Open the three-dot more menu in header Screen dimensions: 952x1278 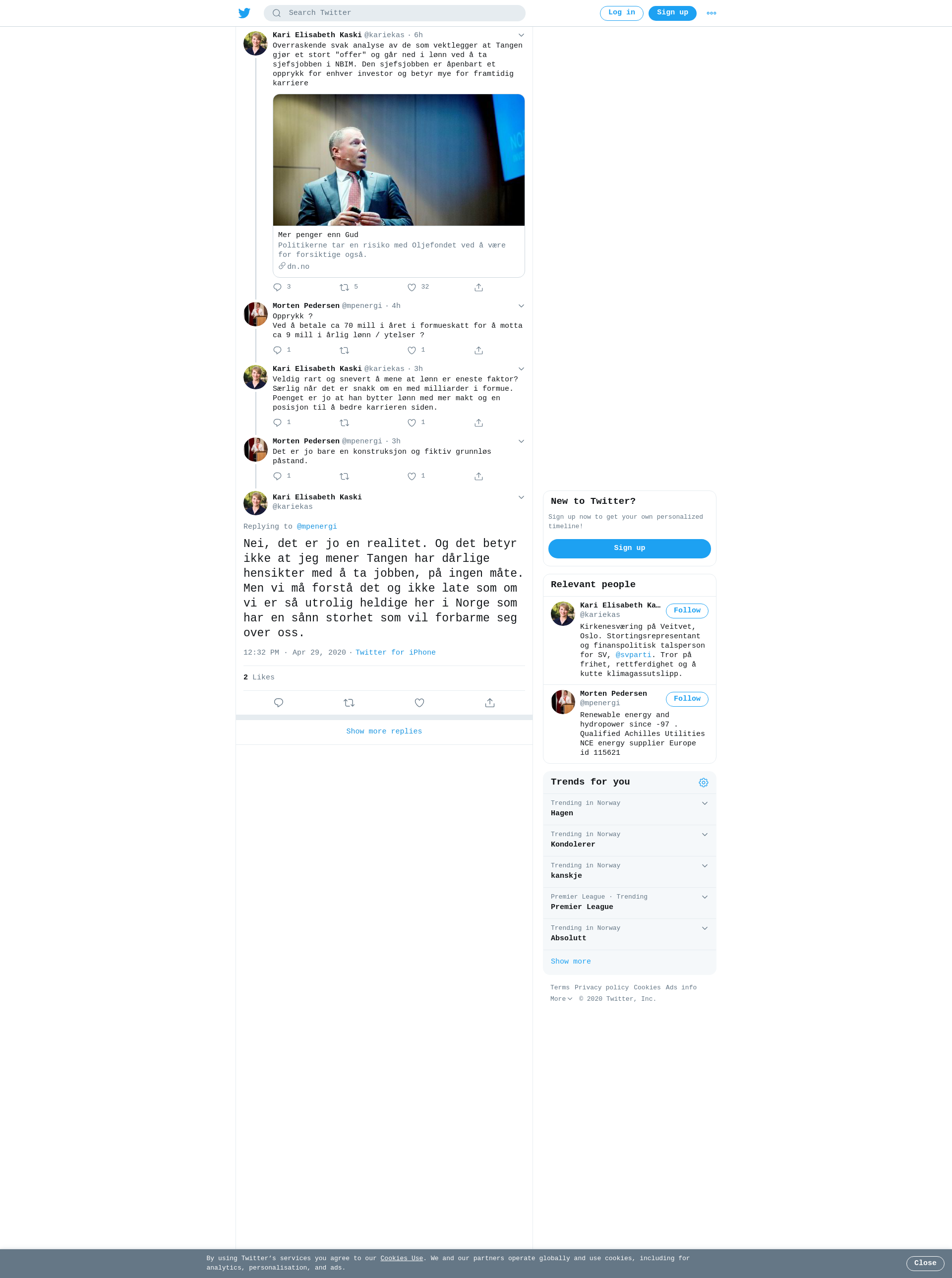point(711,13)
